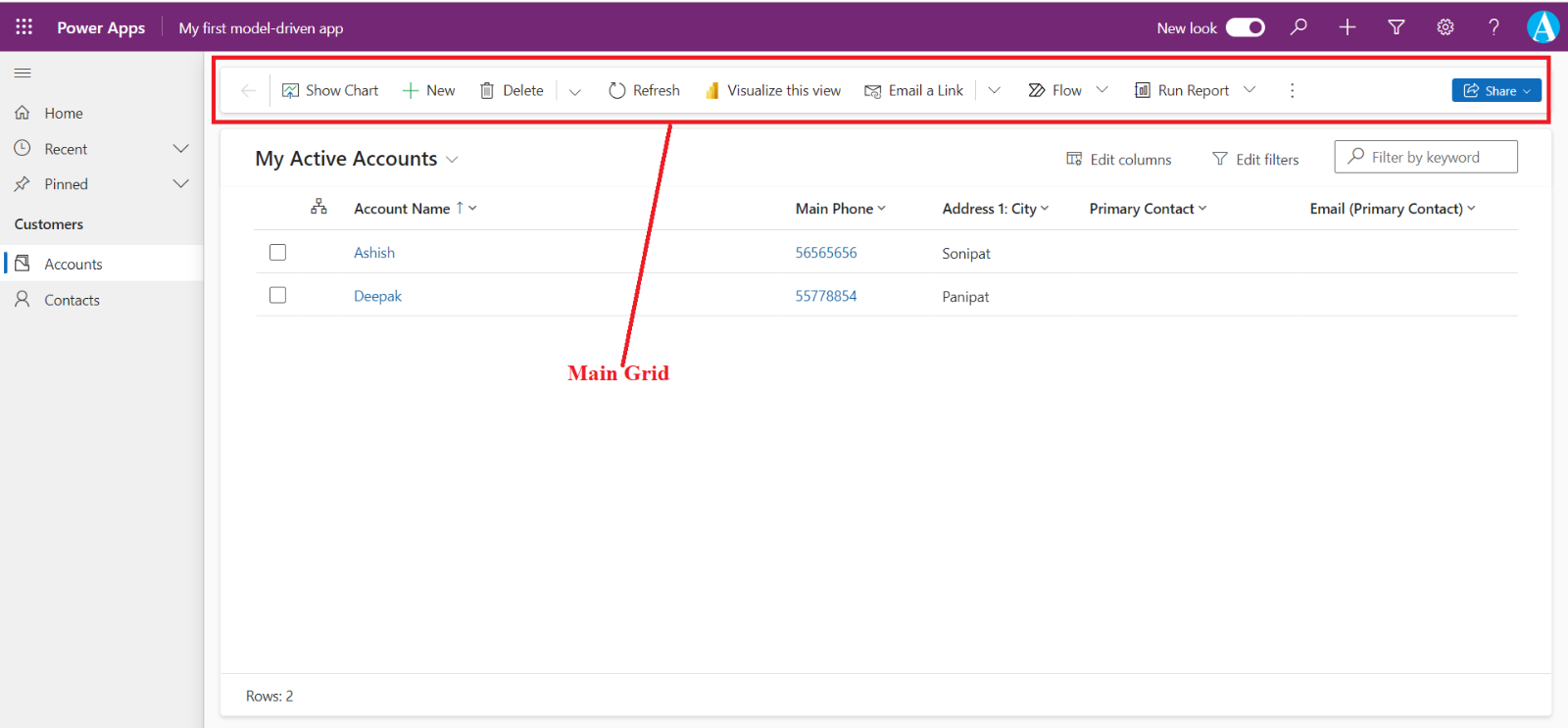Click the Refresh command
This screenshot has width=1568, height=728.
point(644,90)
